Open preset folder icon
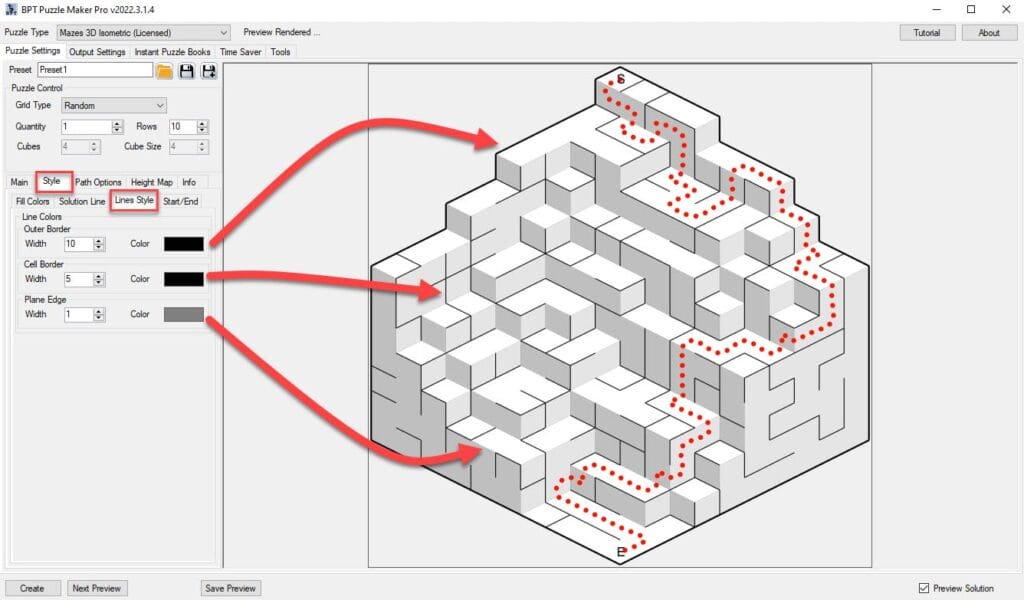The image size is (1024, 600). [164, 71]
